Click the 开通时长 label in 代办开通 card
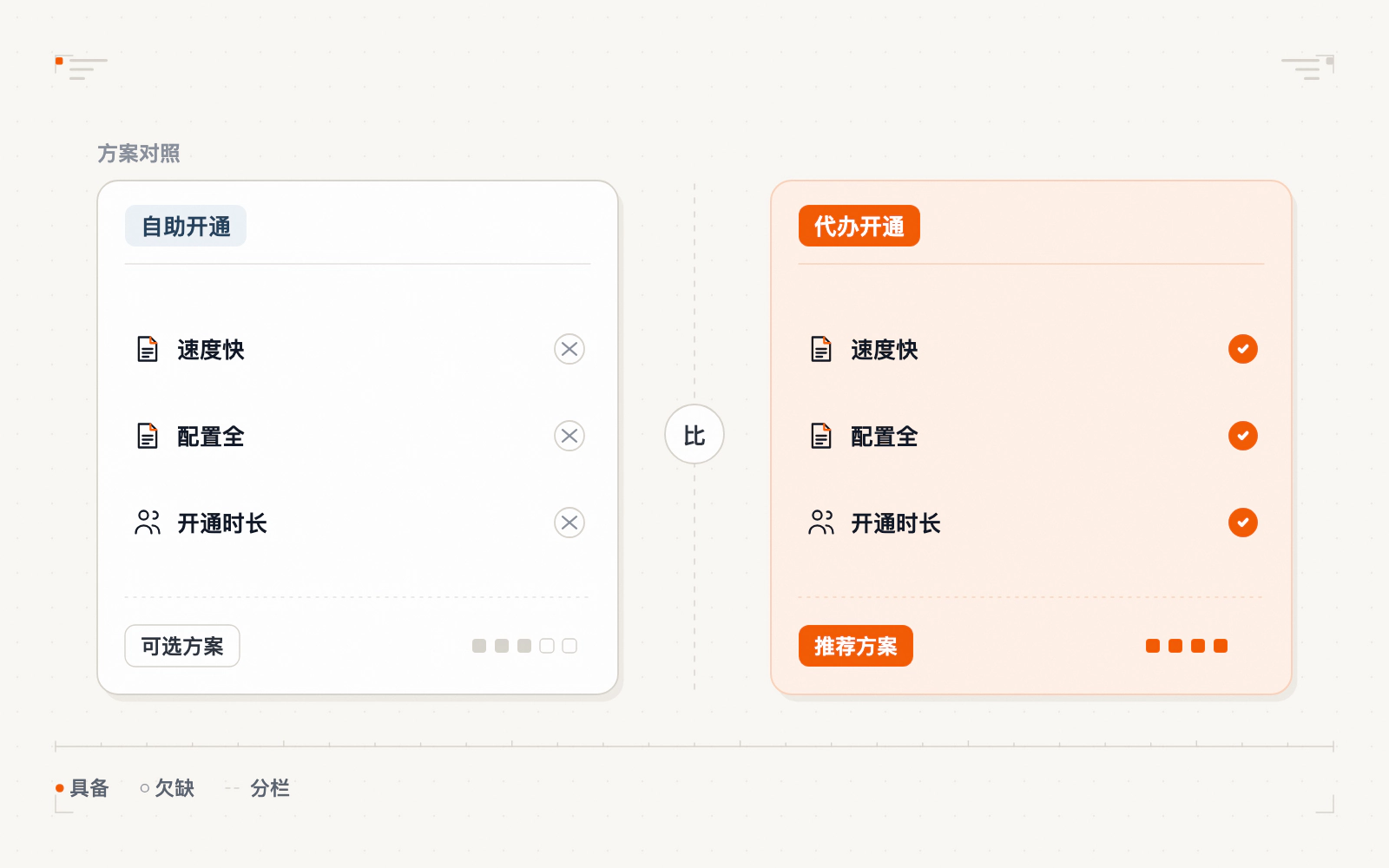The image size is (1389, 868). point(896,523)
